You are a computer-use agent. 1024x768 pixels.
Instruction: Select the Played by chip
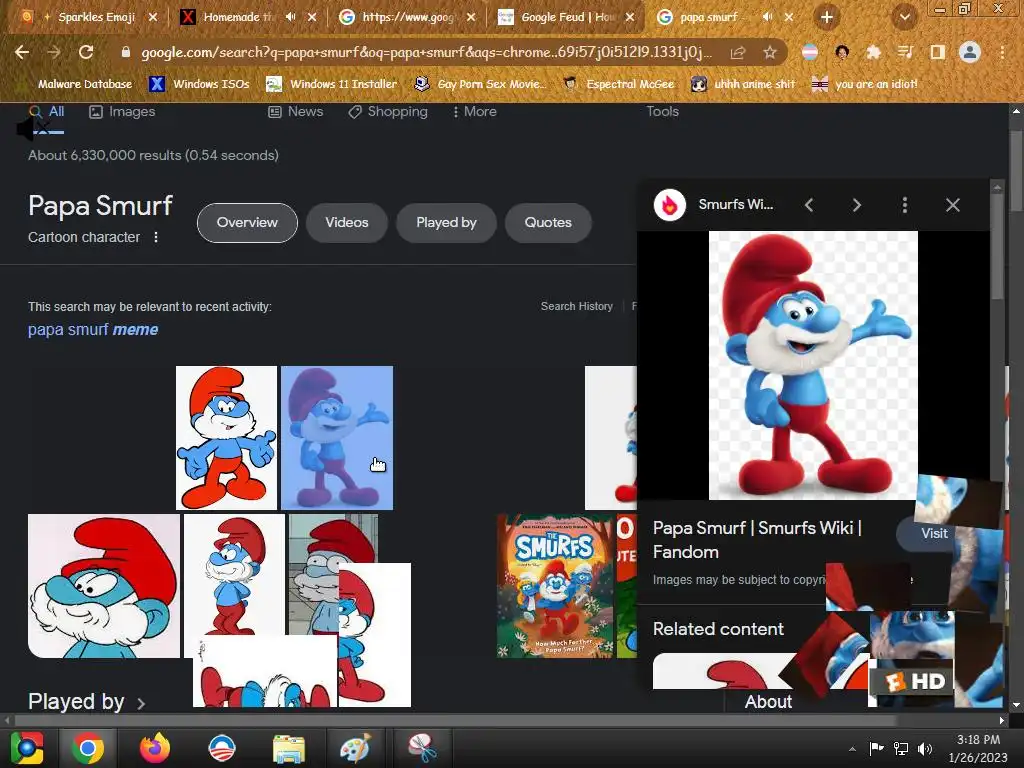(447, 223)
